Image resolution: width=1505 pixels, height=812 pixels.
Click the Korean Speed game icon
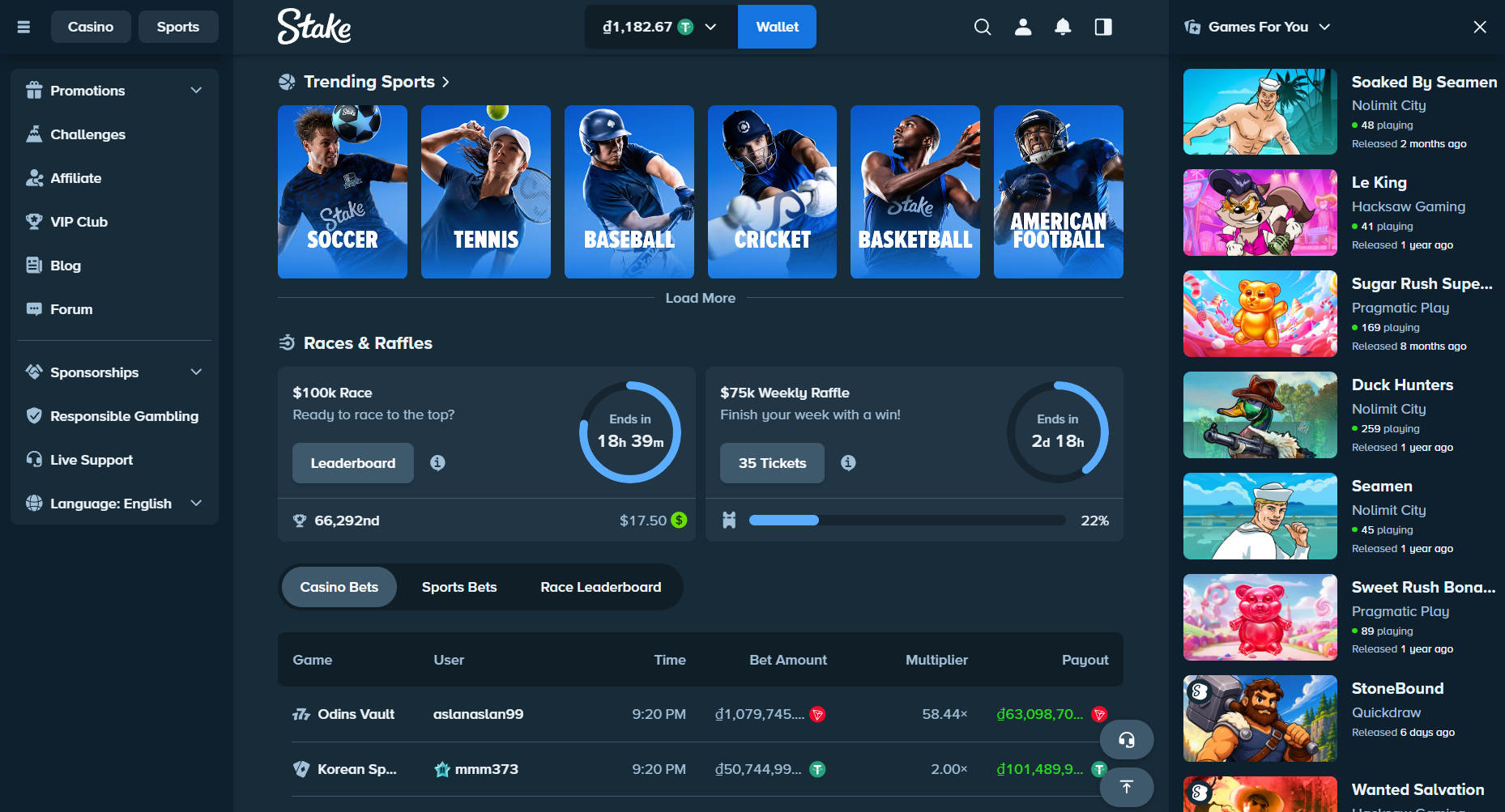click(x=301, y=769)
